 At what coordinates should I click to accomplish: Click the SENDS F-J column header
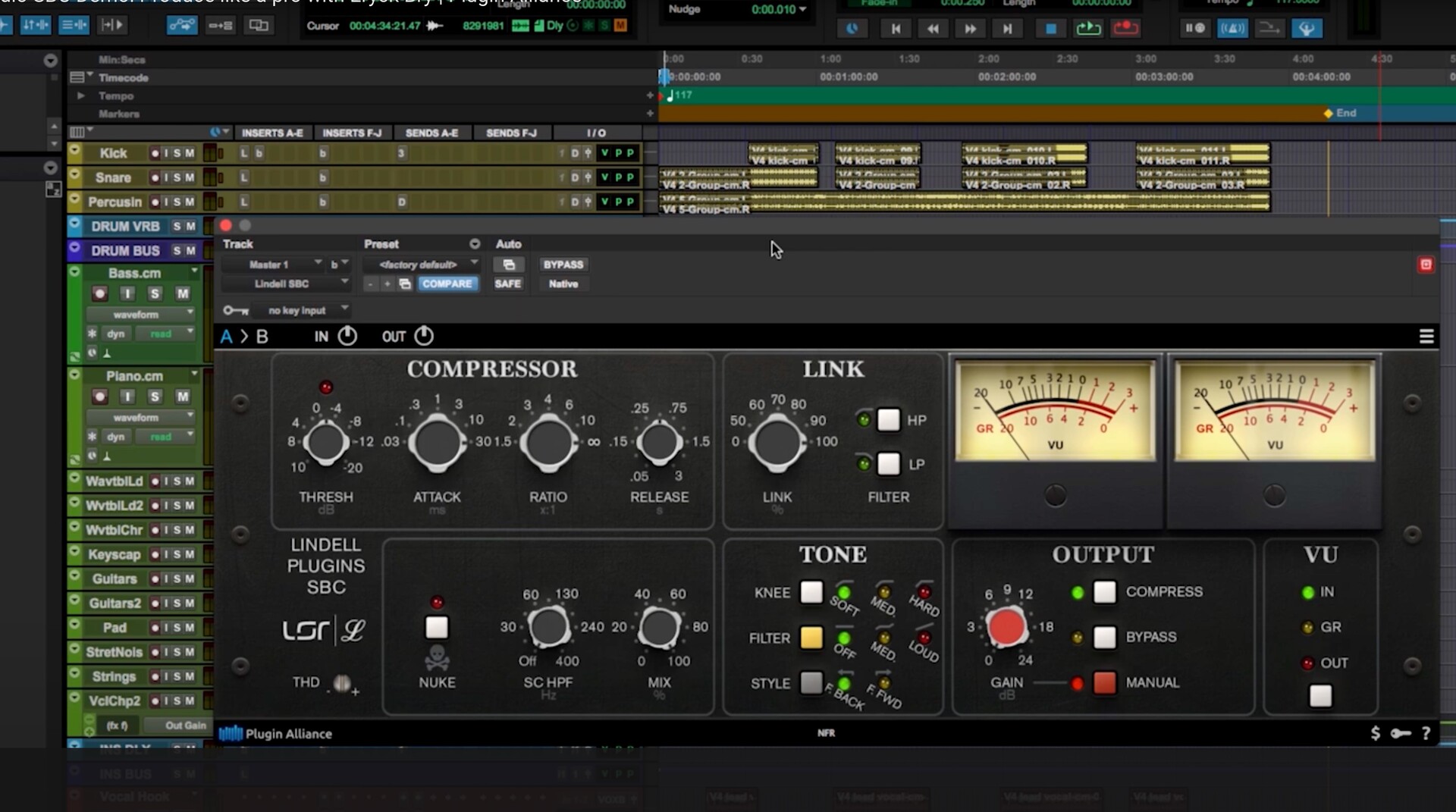(511, 133)
